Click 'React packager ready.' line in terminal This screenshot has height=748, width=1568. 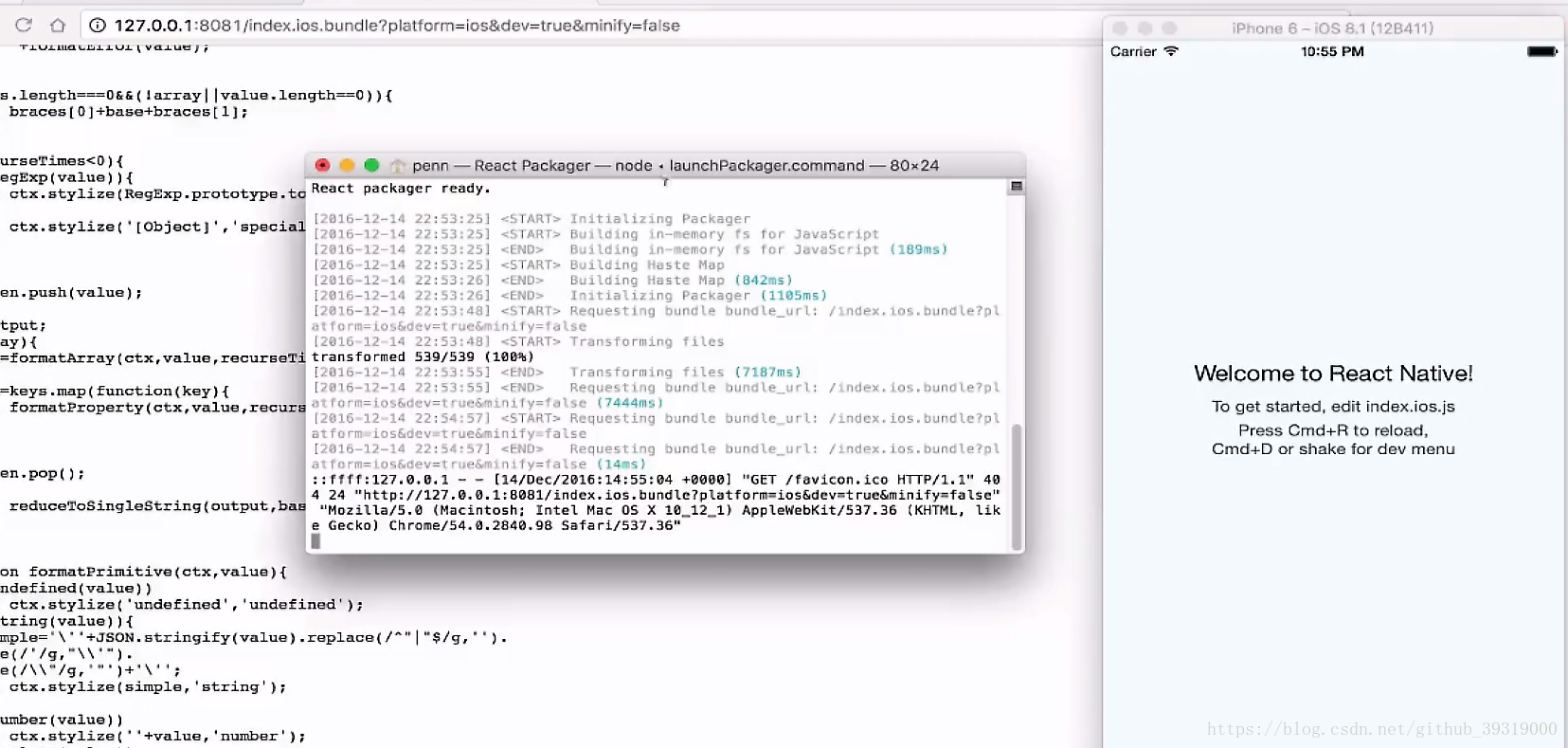[401, 189]
